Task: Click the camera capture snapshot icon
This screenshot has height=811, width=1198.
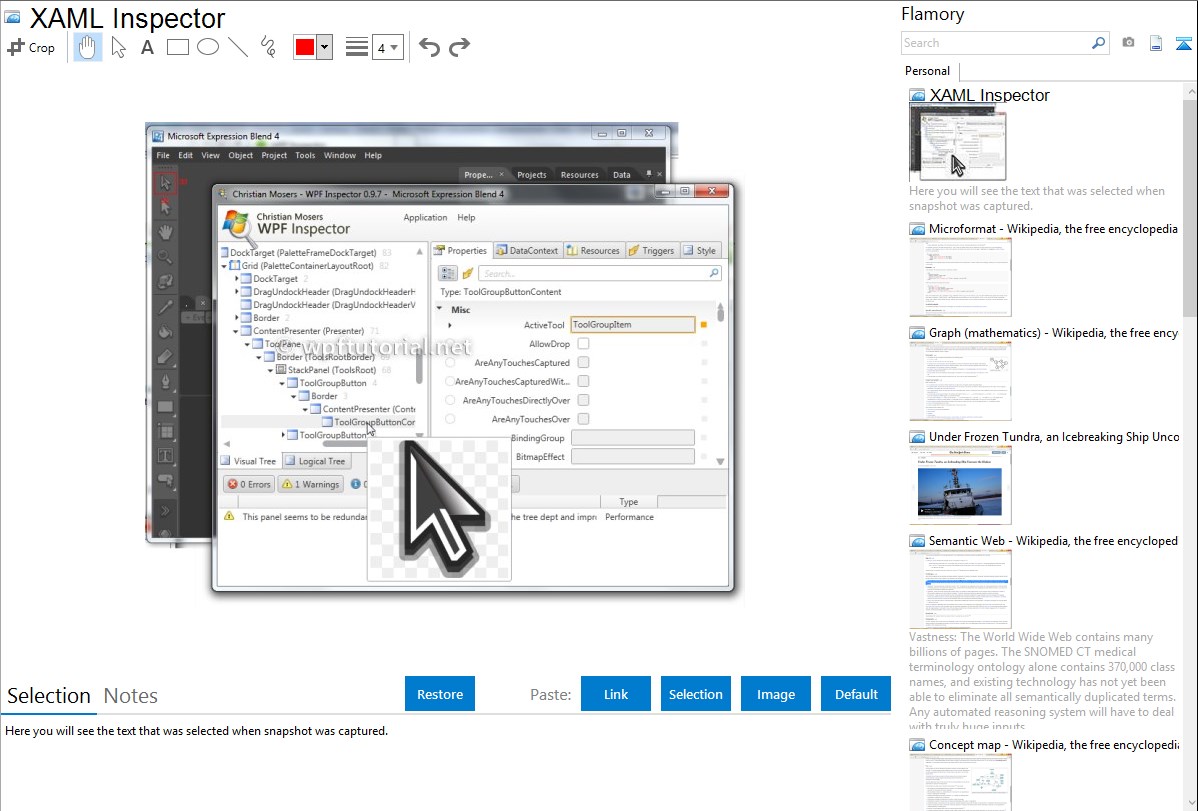Action: pyautogui.click(x=1128, y=43)
